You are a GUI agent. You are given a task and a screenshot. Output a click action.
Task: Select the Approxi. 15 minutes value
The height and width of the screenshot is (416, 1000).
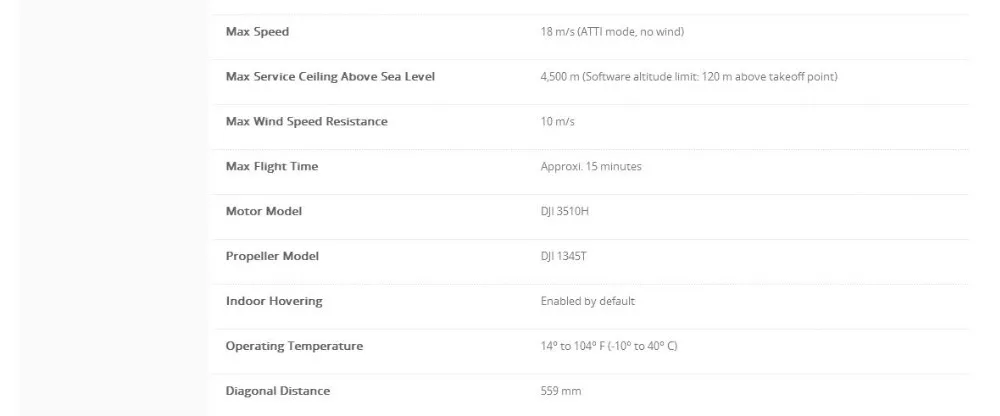tap(591, 167)
